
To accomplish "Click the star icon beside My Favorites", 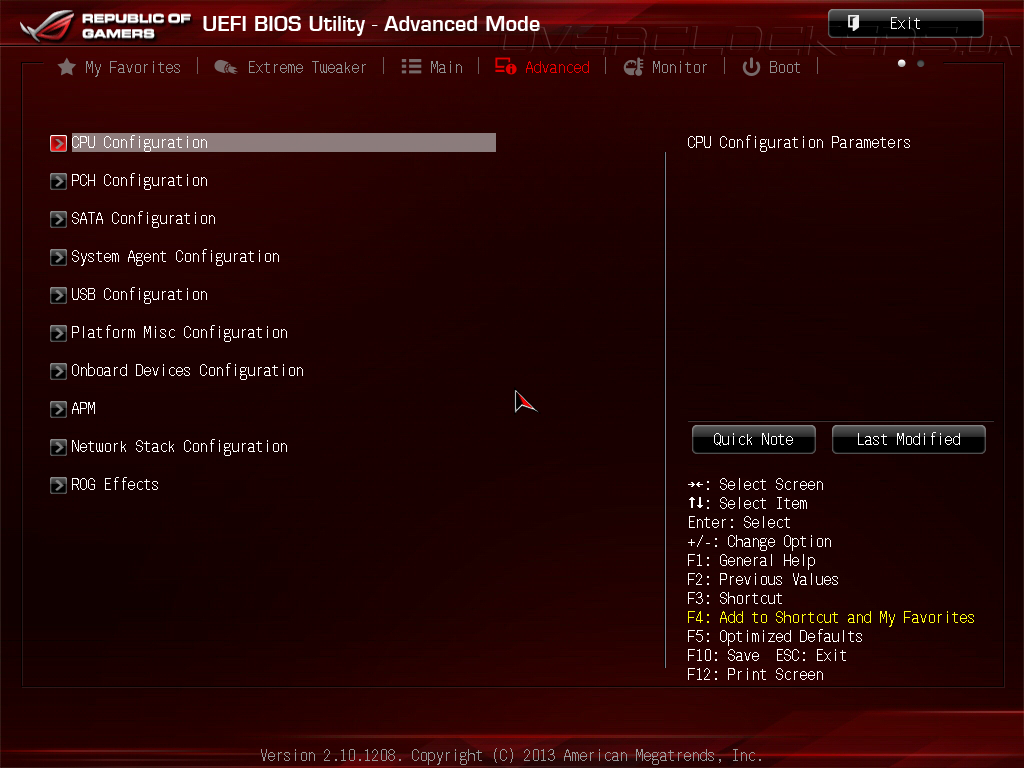I will pyautogui.click(x=67, y=67).
